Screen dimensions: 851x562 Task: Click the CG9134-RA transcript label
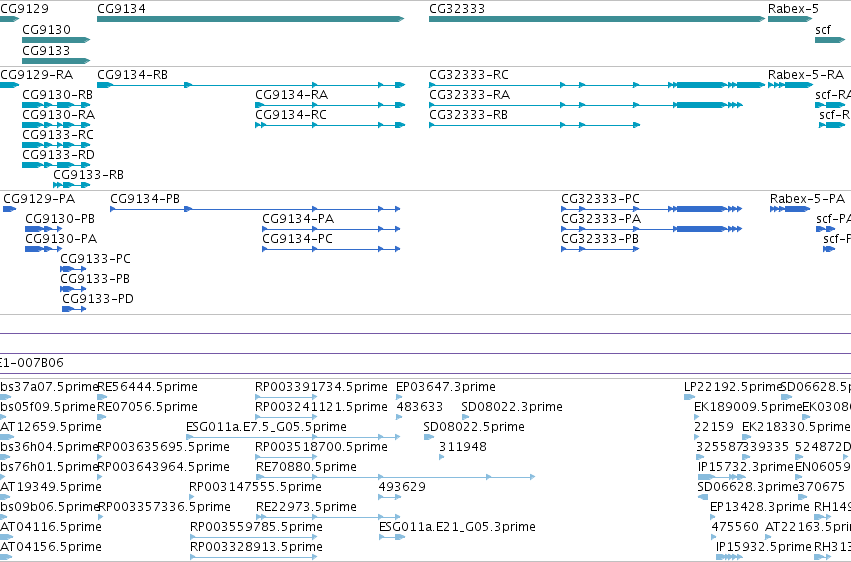pos(292,94)
